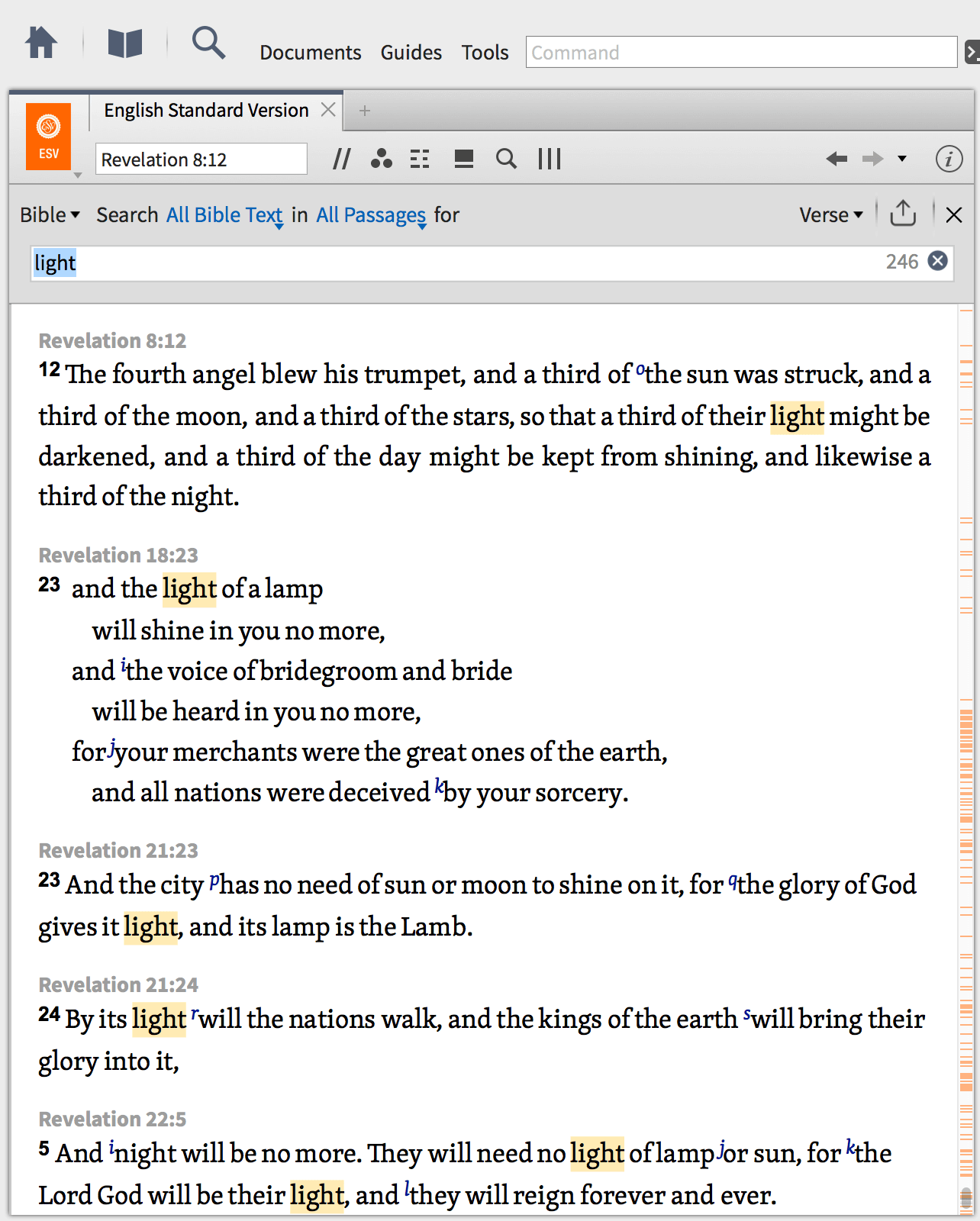Image resolution: width=980 pixels, height=1221 pixels.
Task: Open the Documents menu
Action: [x=310, y=53]
